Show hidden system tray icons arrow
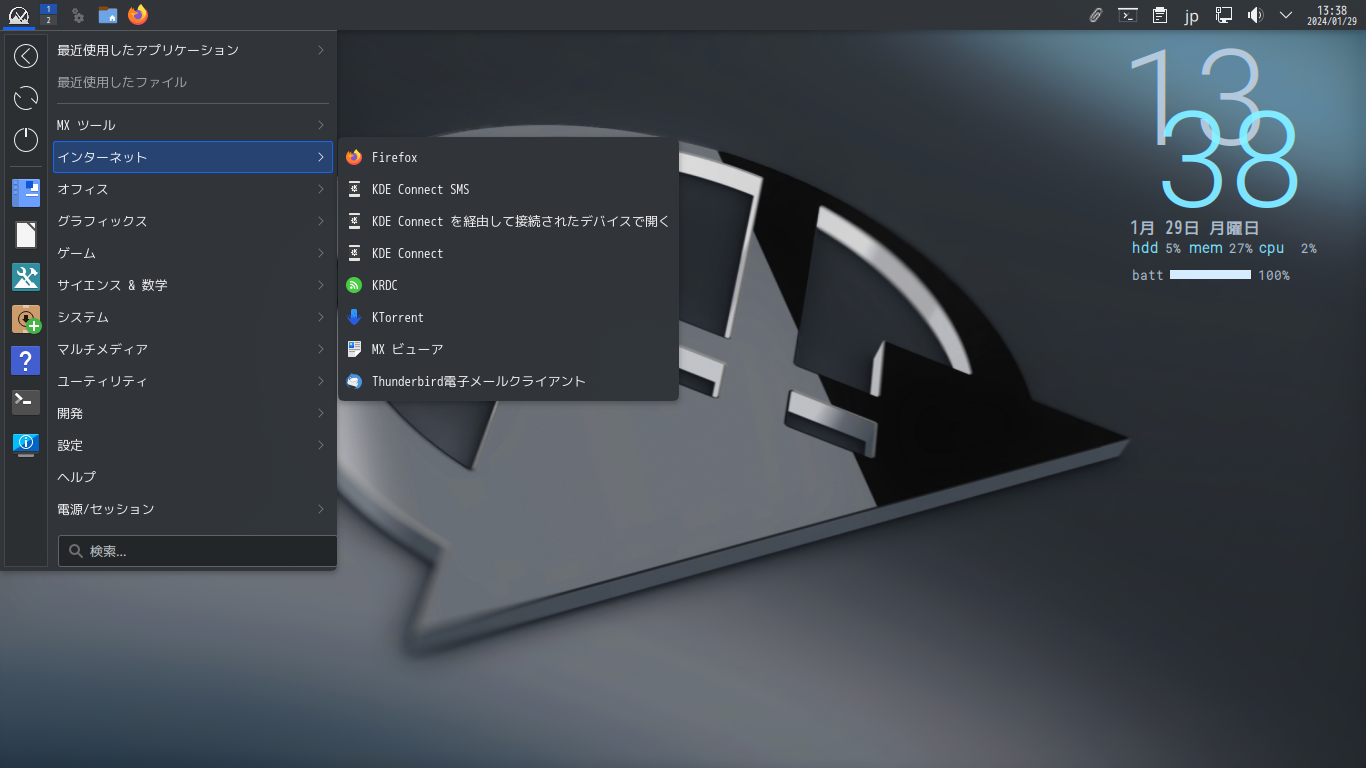This screenshot has height=768, width=1366. (x=1286, y=15)
